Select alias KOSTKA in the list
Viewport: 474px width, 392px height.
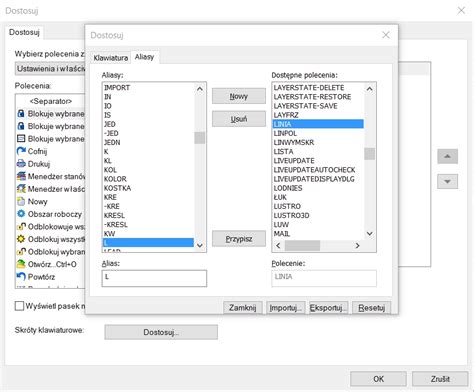[x=148, y=188]
